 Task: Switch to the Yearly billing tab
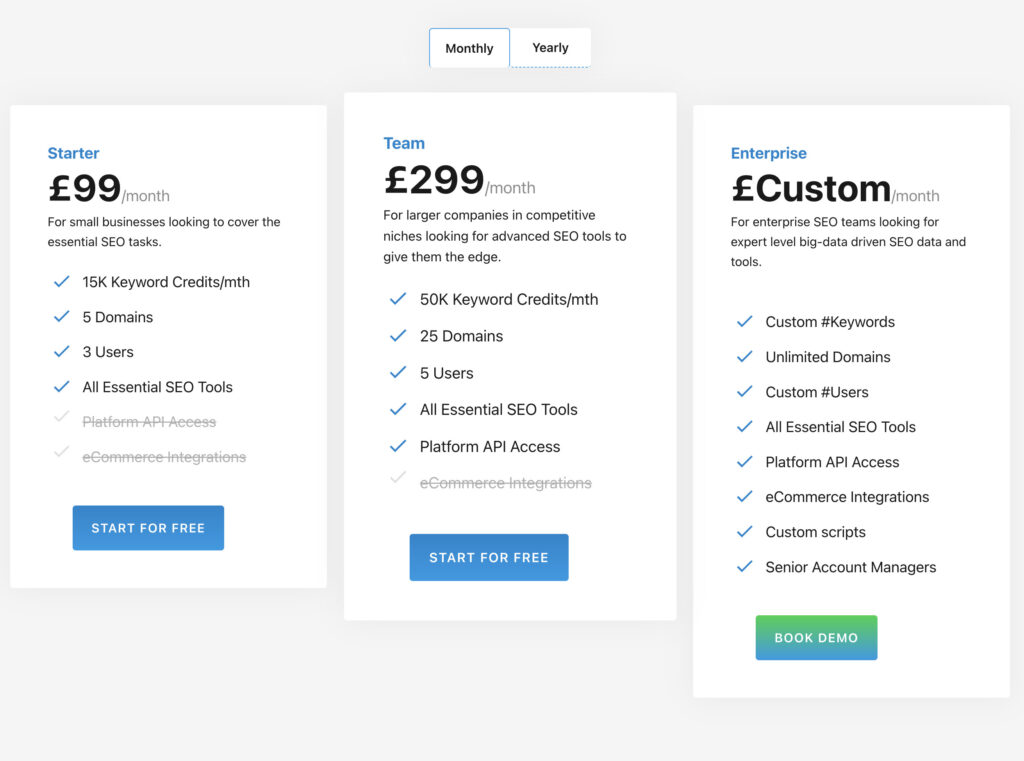(550, 47)
